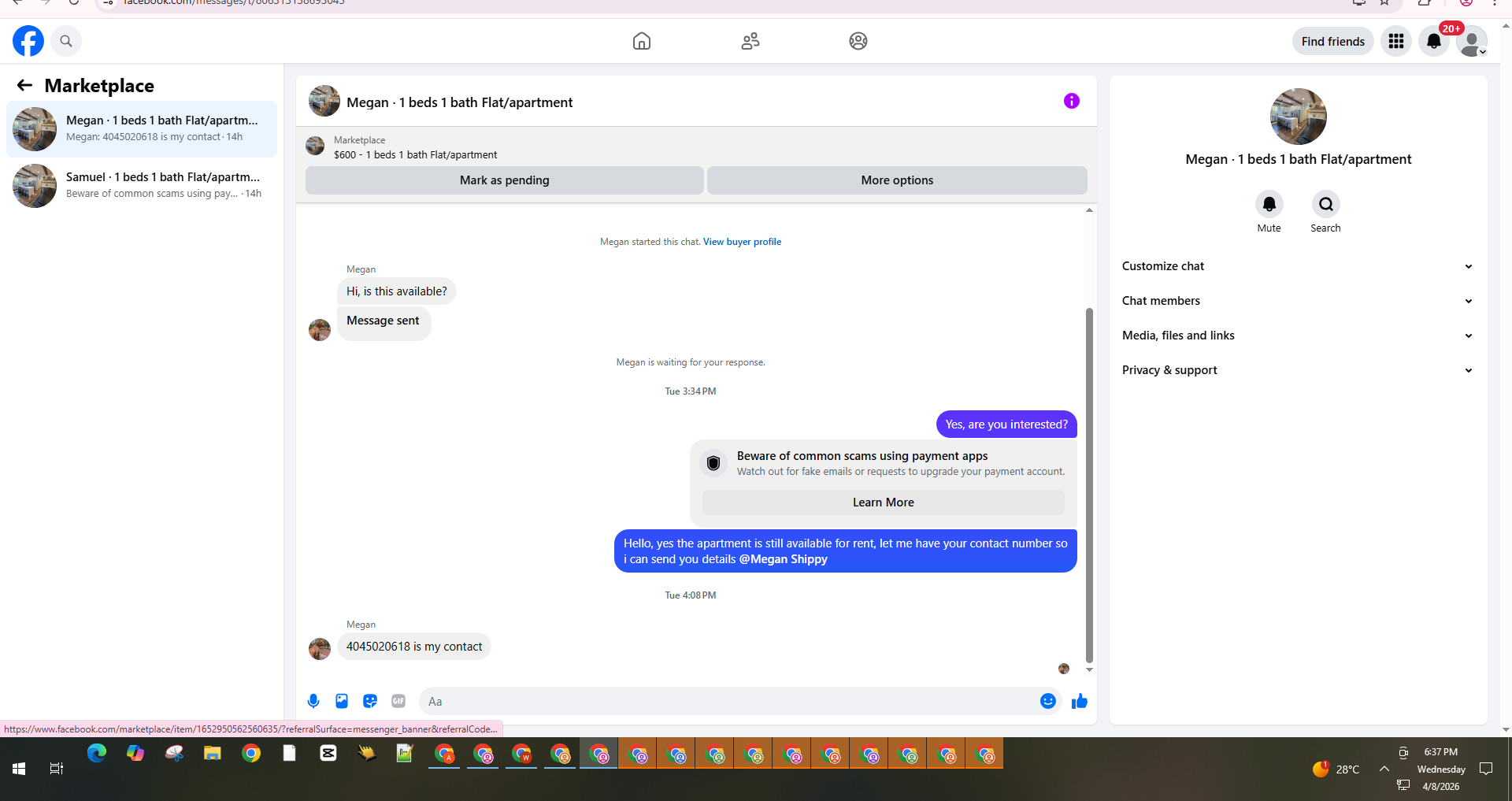The image size is (1512, 801).
Task: Choose a sticker icon
Action: 370,701
